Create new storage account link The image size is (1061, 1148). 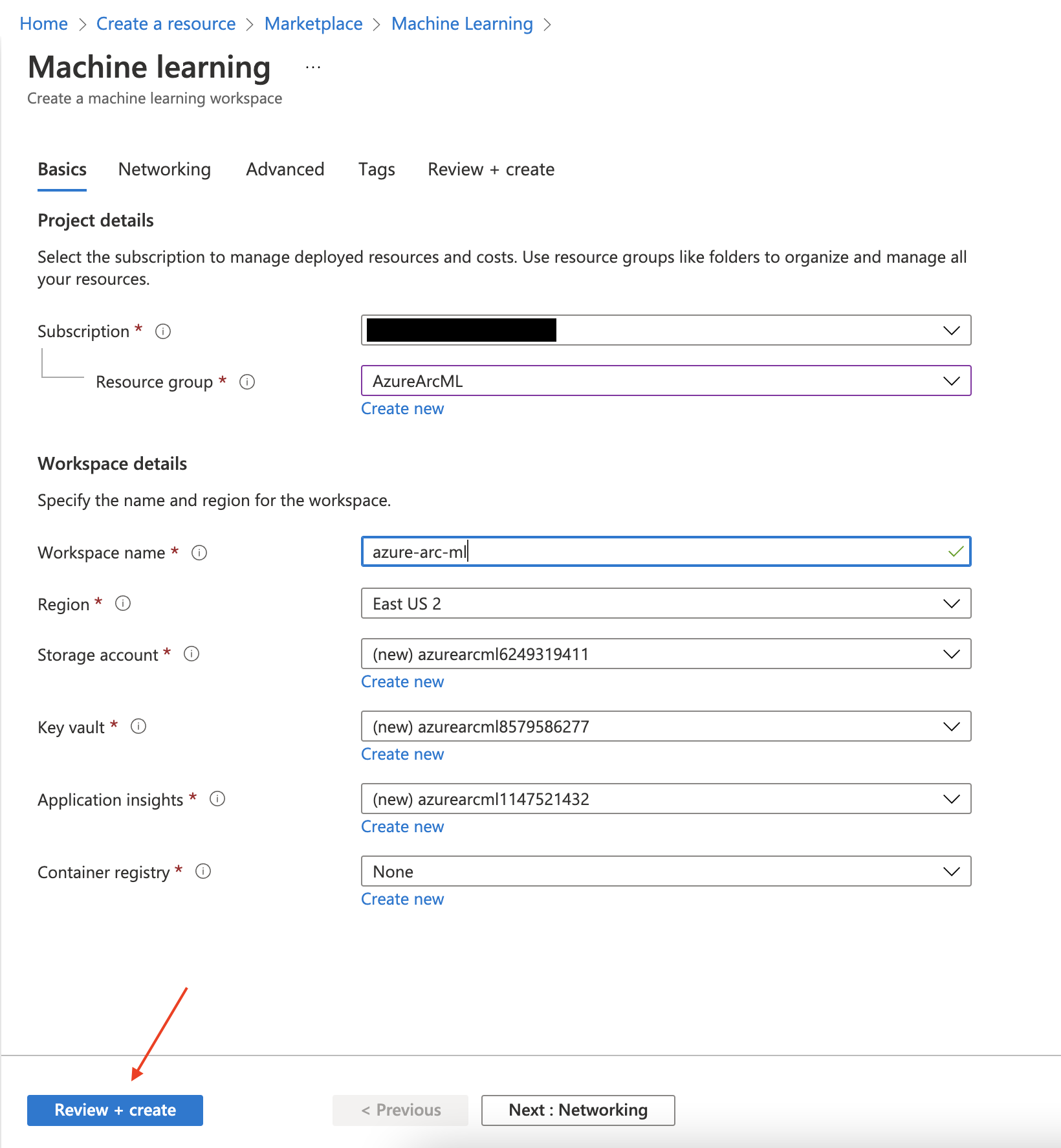(x=402, y=682)
